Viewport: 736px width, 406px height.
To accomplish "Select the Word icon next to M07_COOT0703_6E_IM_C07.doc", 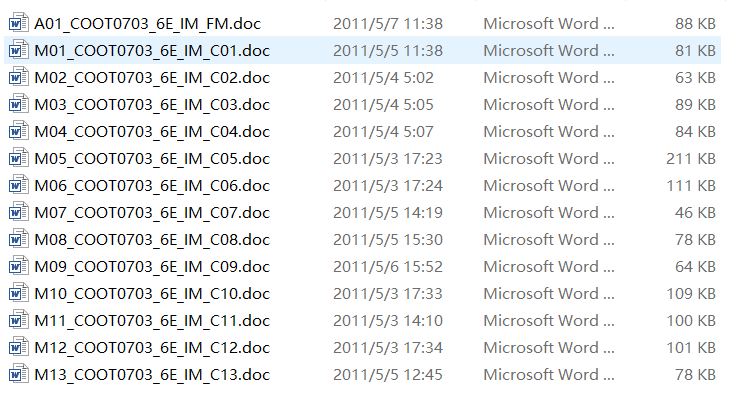I will click(x=18, y=212).
